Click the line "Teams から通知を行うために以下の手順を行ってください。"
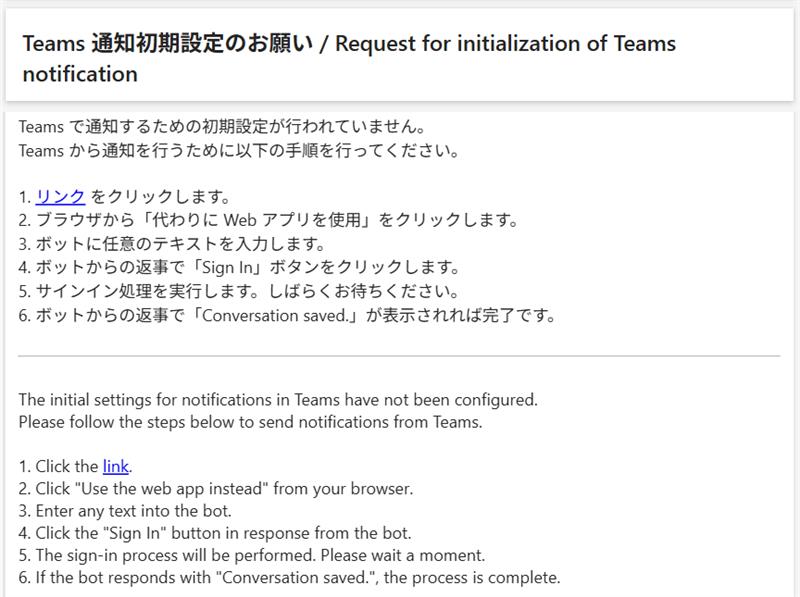 (x=239, y=151)
